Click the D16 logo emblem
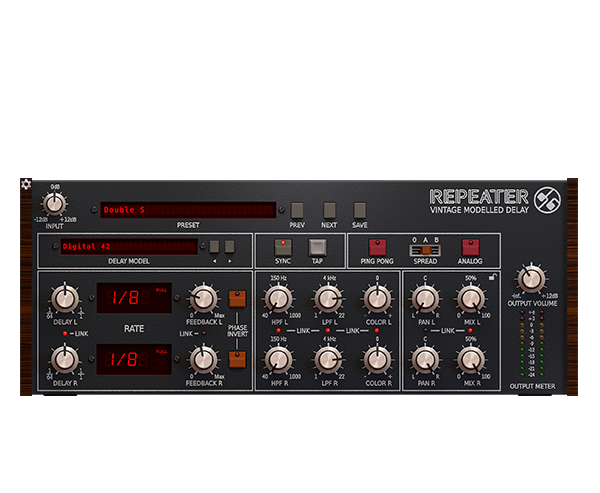The height and width of the screenshot is (493, 600). 547,200
